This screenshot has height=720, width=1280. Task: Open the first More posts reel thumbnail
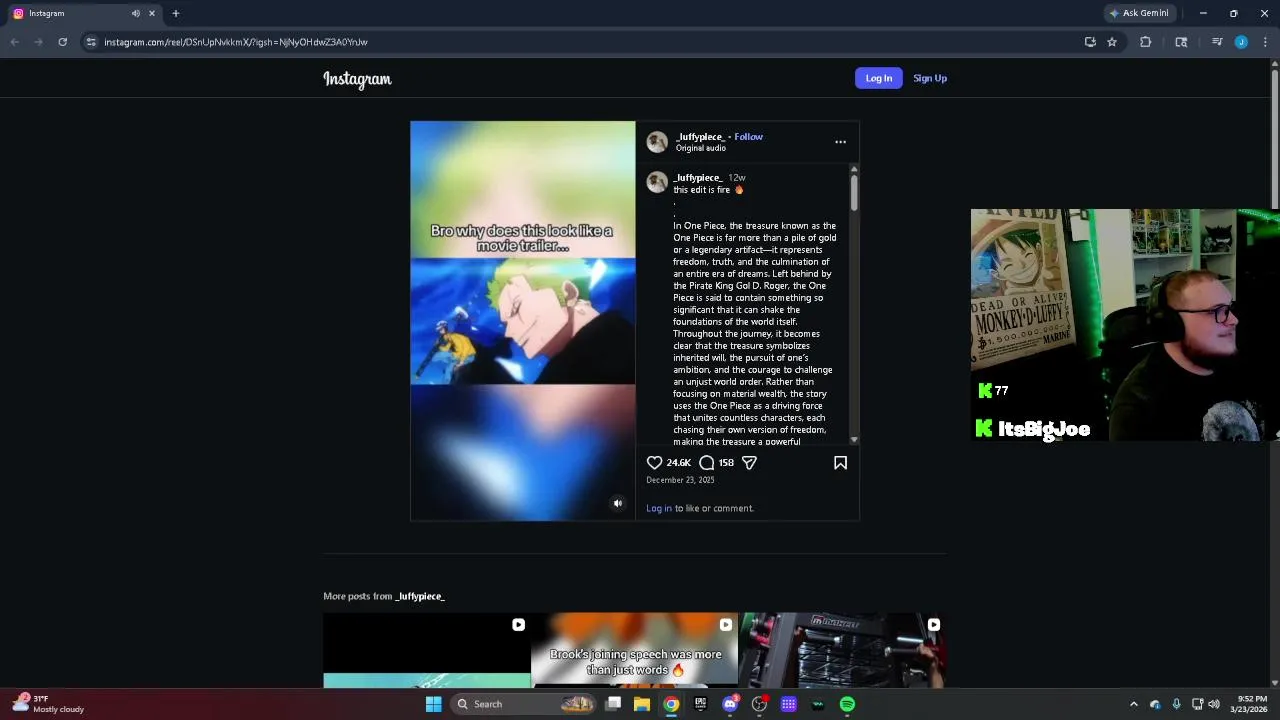point(427,650)
